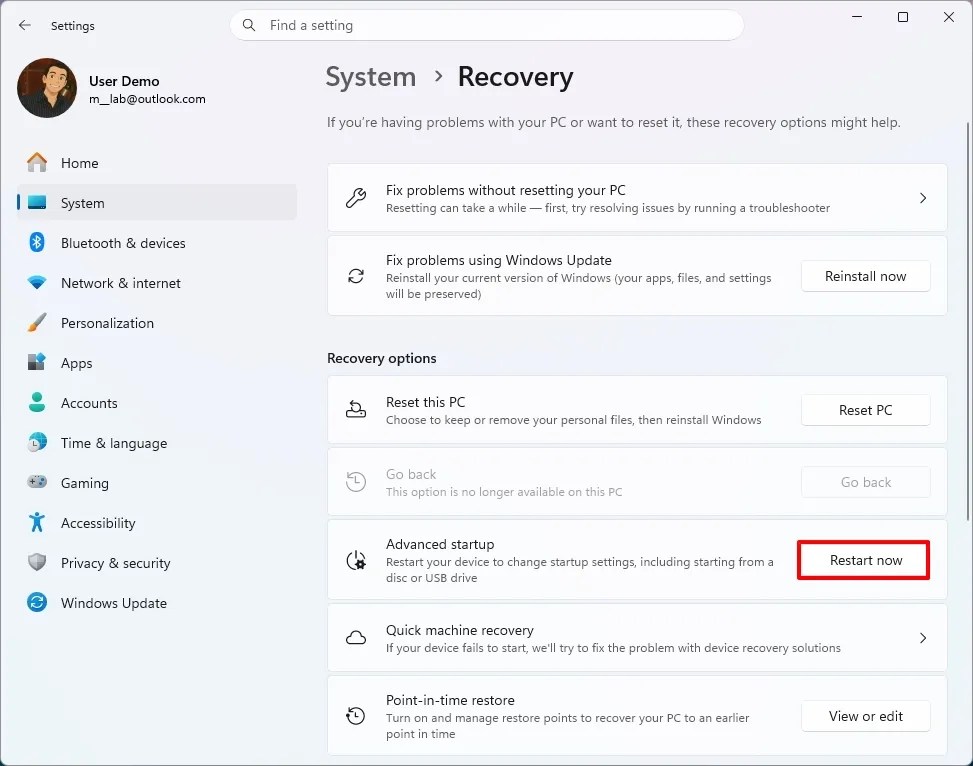
Task: Go to Time & language
Action: 157,443
